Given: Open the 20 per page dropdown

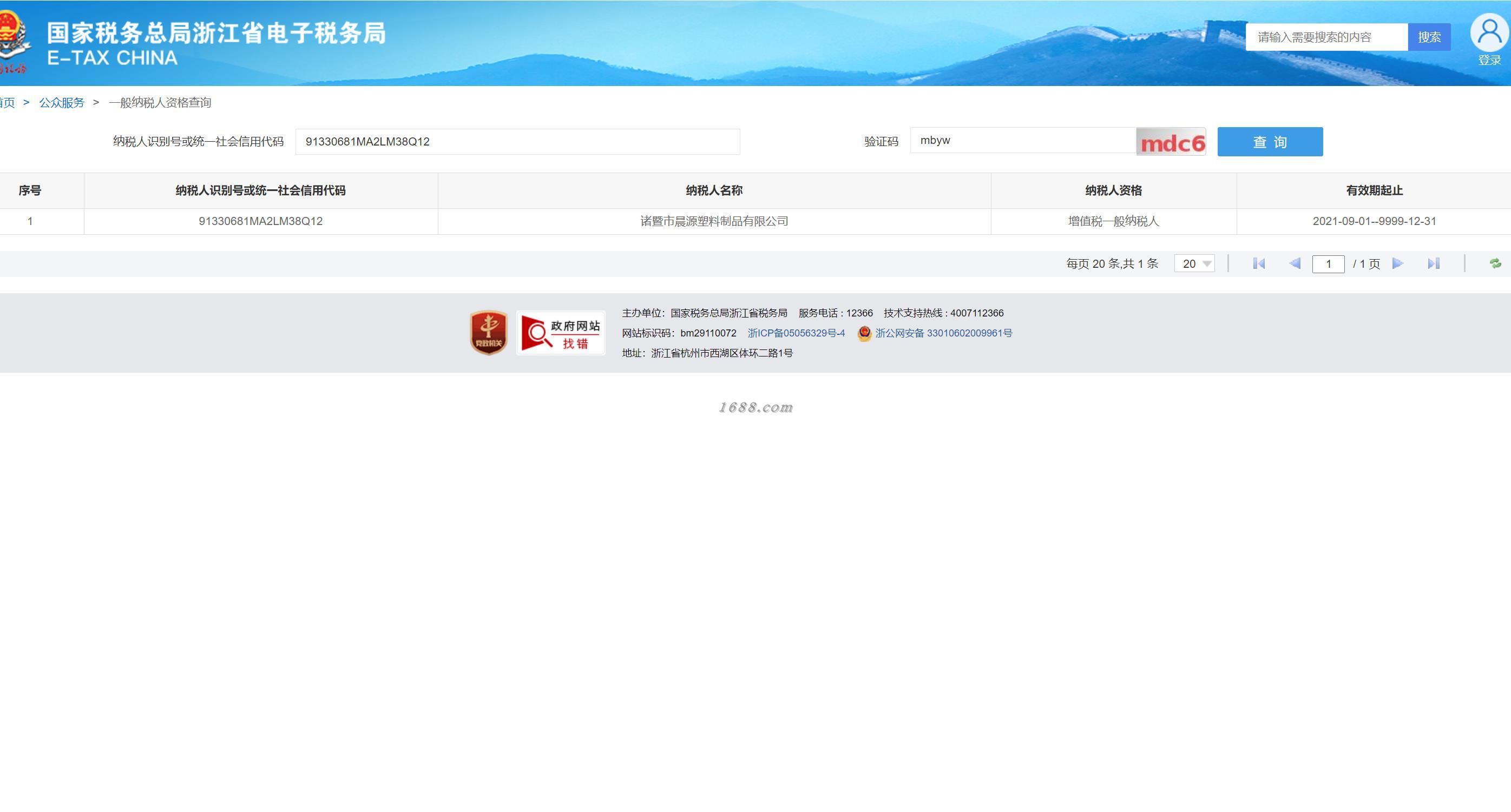Looking at the screenshot, I should 1194,264.
